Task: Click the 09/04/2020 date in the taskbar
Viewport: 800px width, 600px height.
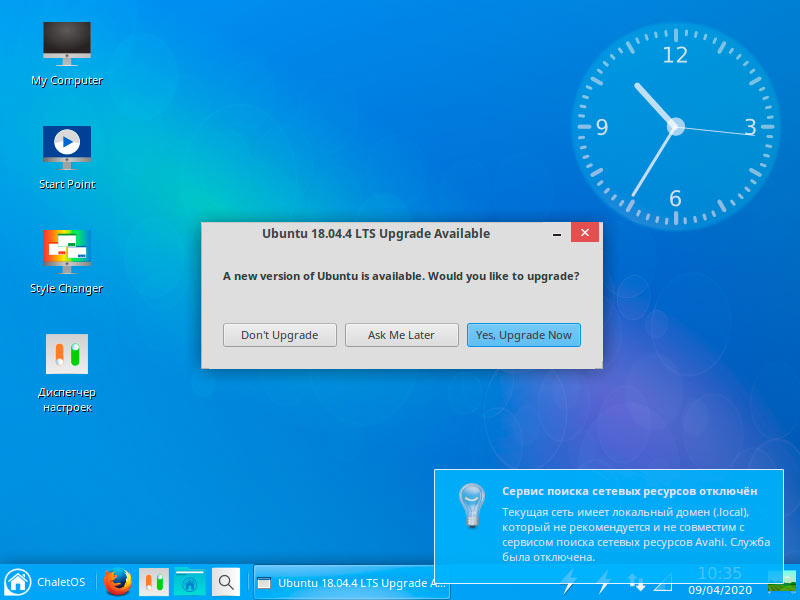Action: click(x=720, y=590)
